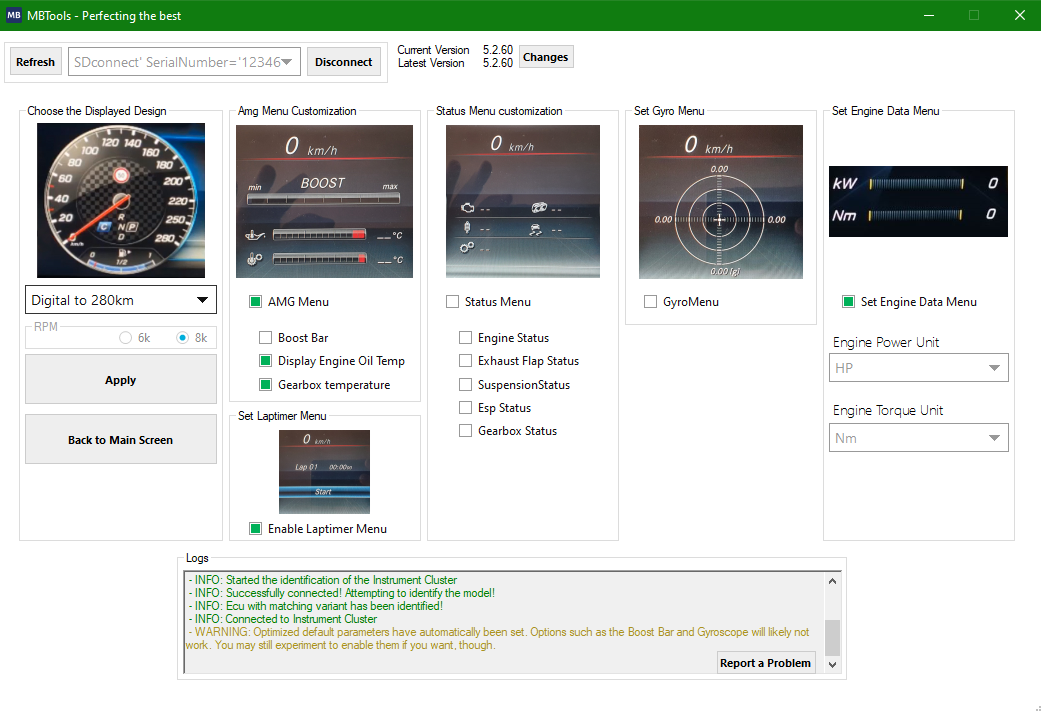Click the Report a Problem button
1041x711 pixels.
[765, 663]
